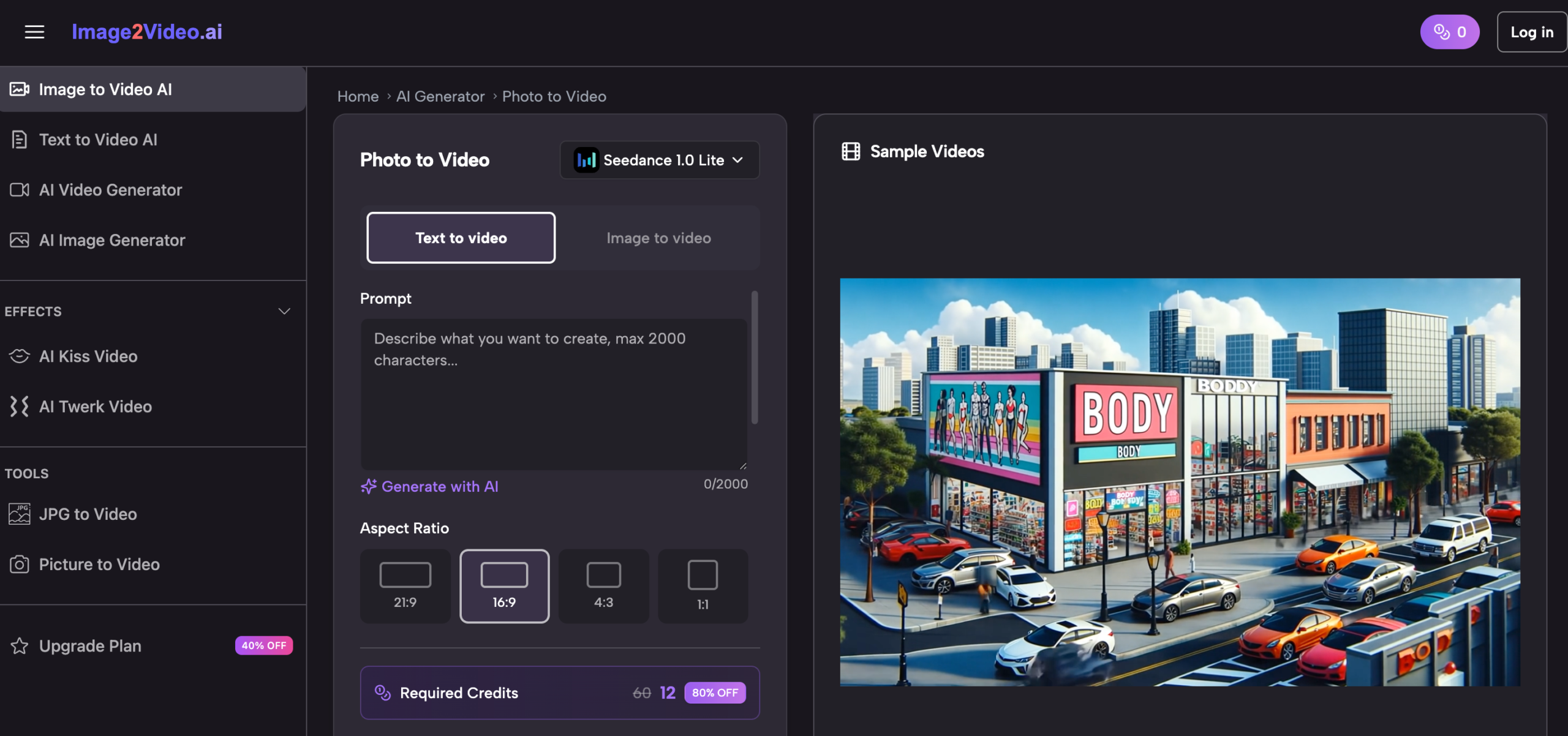Switch to the Image to video tab
Image resolution: width=1568 pixels, height=736 pixels.
[x=658, y=238]
